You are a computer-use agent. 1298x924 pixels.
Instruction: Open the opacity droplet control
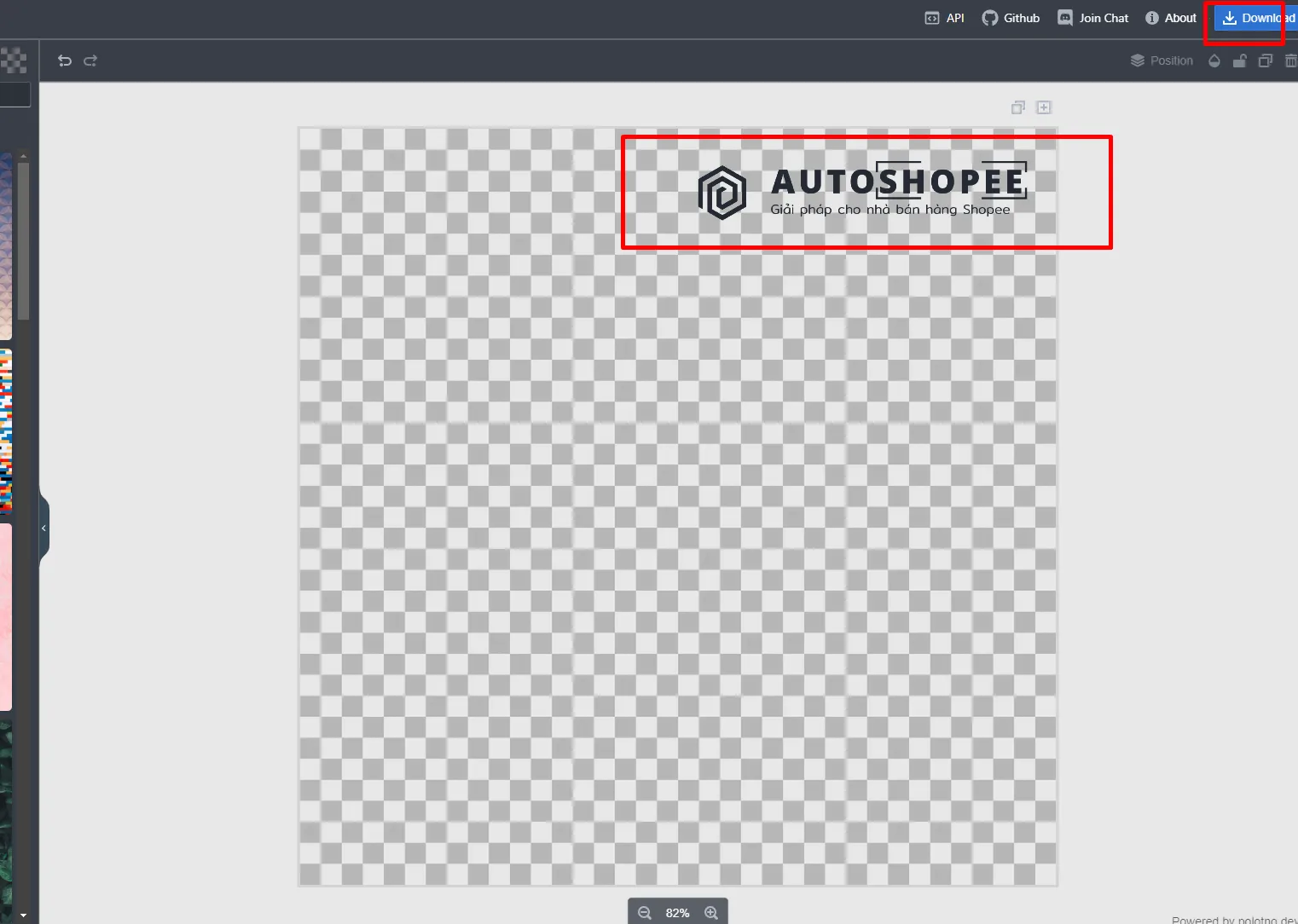tap(1214, 61)
